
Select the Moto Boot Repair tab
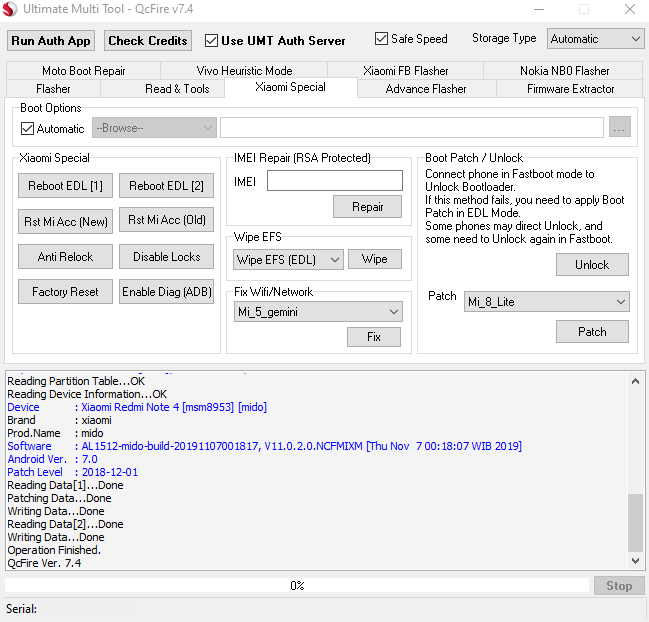pyautogui.click(x=83, y=71)
